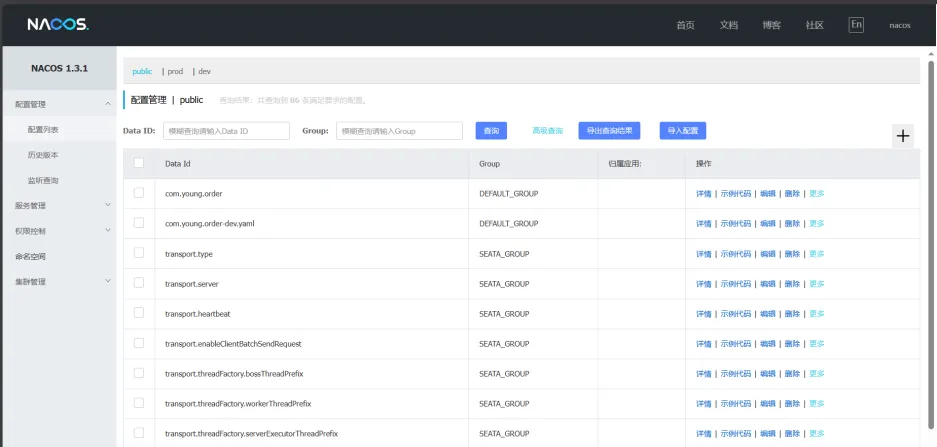Select the header checkbox to check all rows

[139, 163]
